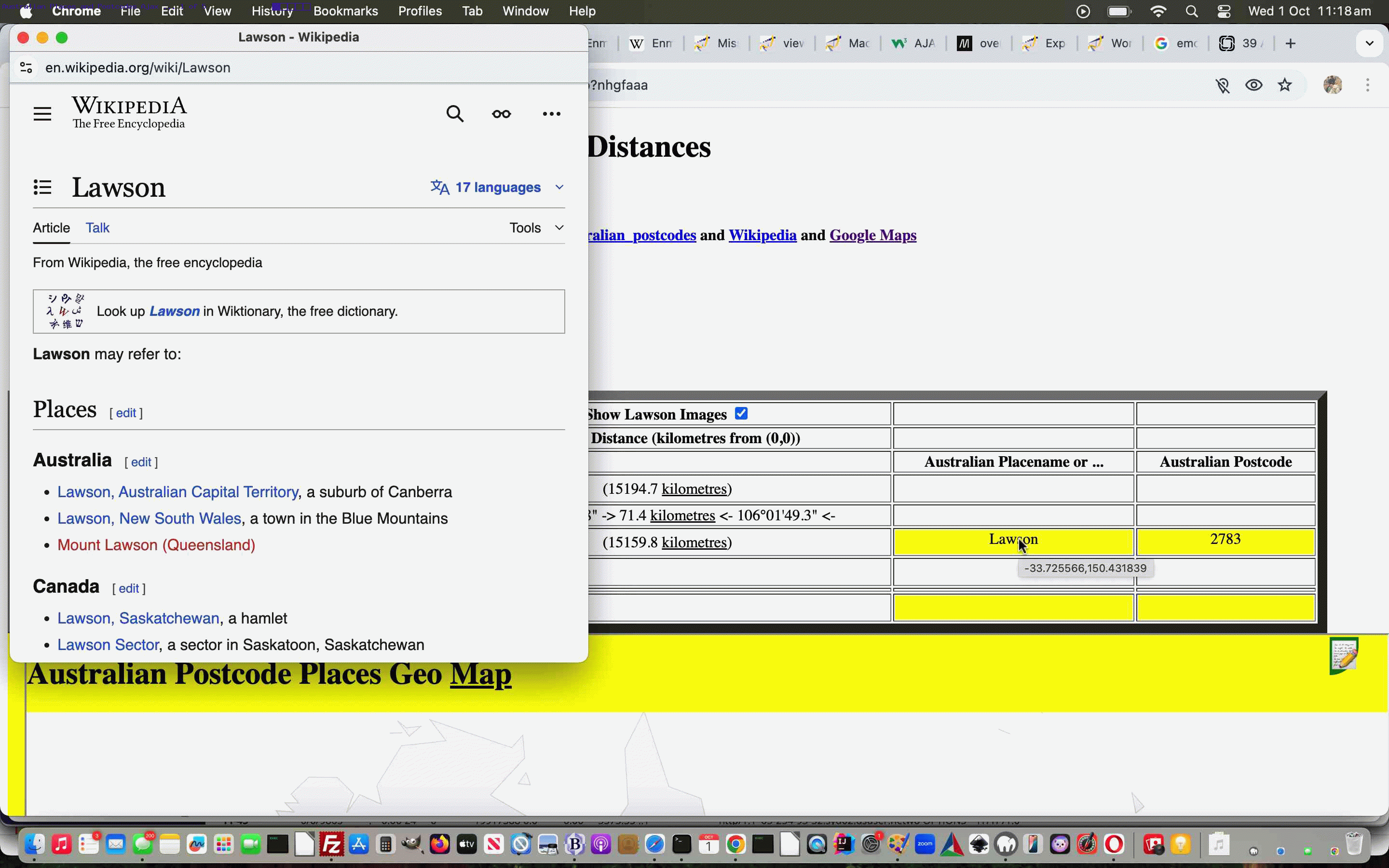Open Wikipedia main menu hamburger icon

point(42,114)
